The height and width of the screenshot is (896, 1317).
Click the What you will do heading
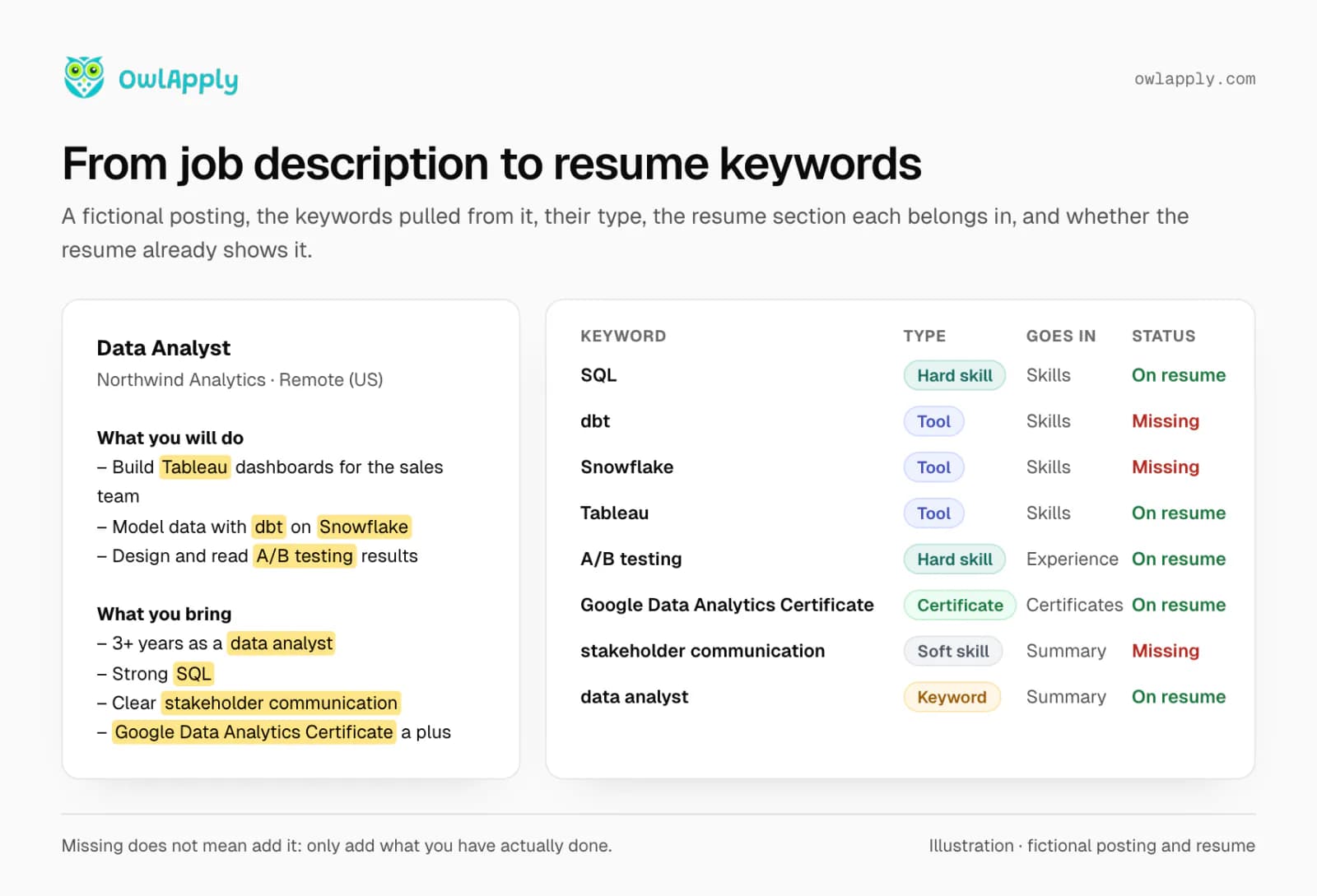(170, 438)
